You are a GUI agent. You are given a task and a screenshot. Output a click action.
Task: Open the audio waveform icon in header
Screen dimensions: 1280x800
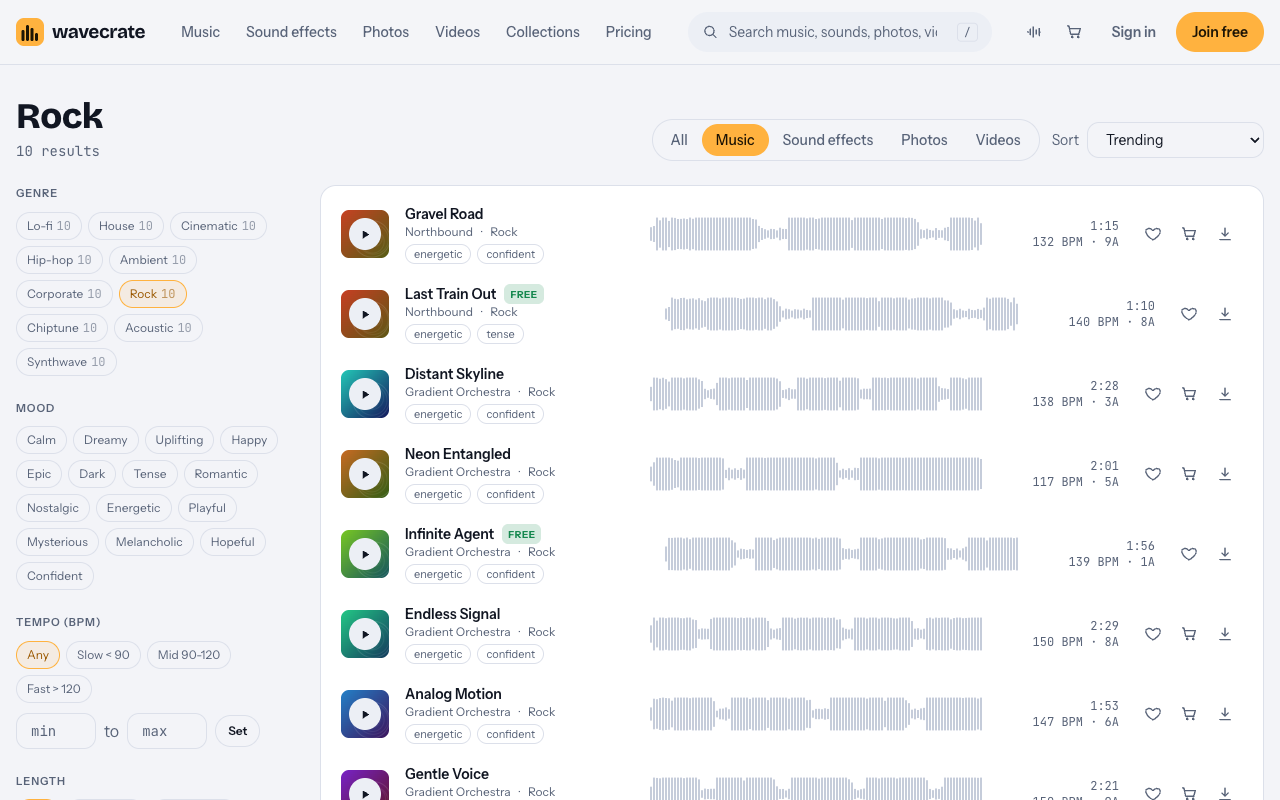click(1034, 32)
